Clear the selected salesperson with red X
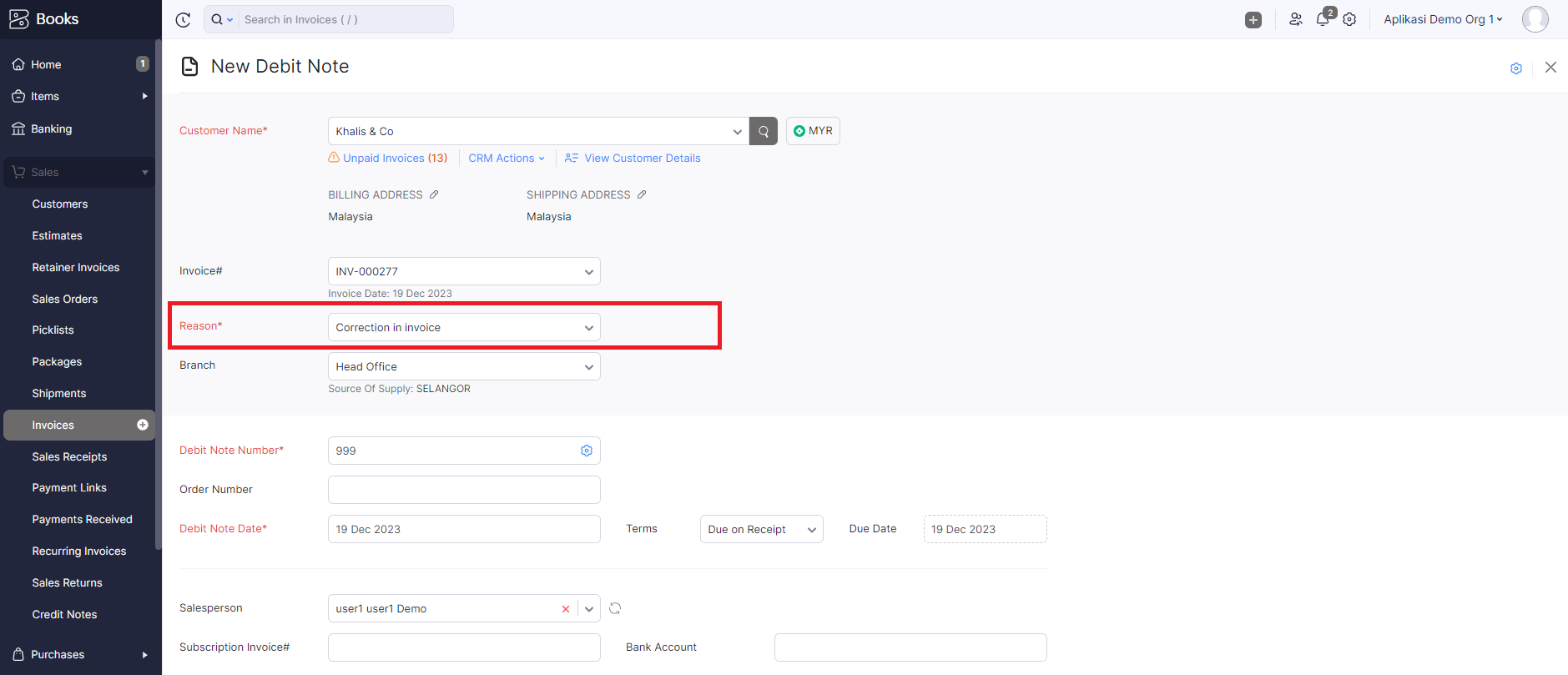This screenshot has height=675, width=1568. [566, 609]
